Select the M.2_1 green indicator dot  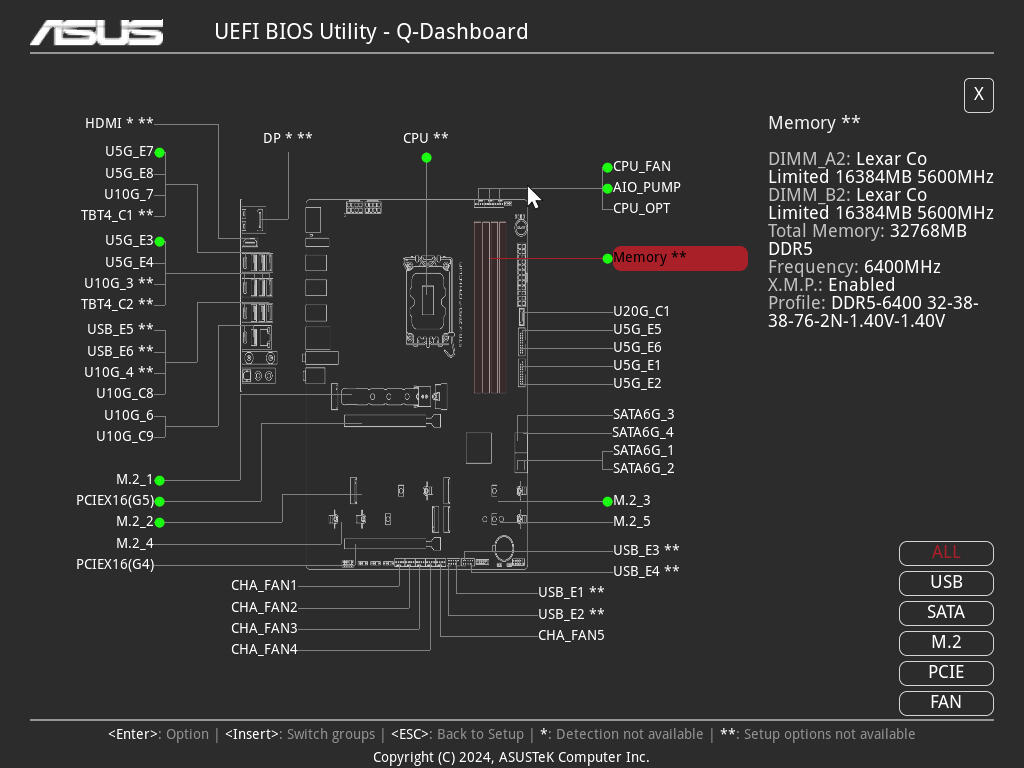click(x=159, y=481)
